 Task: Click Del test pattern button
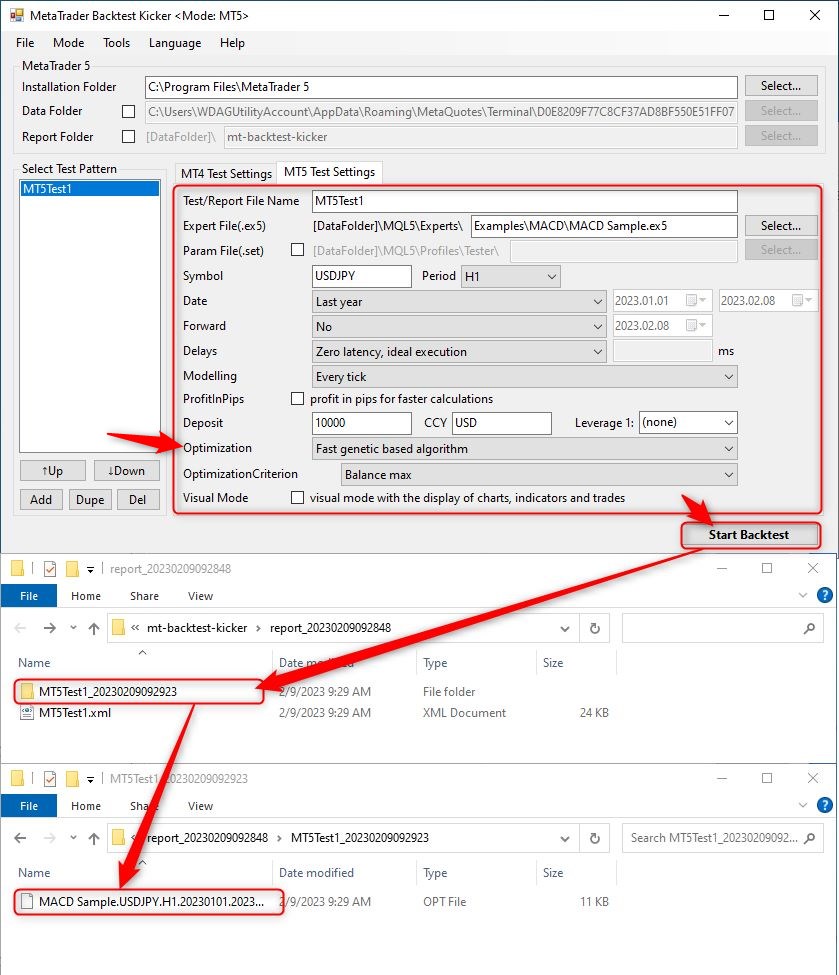click(x=137, y=499)
